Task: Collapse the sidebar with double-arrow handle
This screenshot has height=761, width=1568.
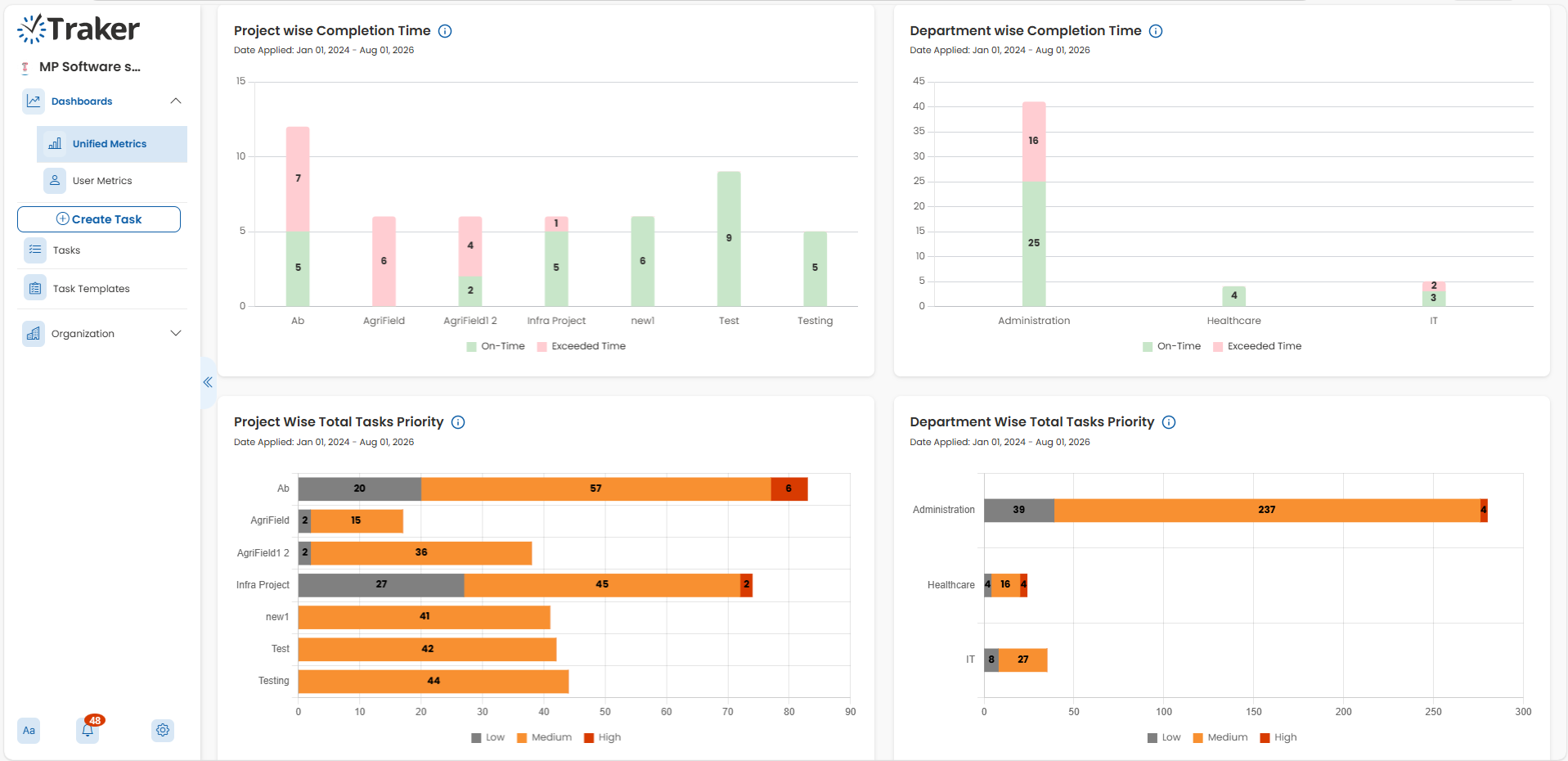Action: (208, 382)
